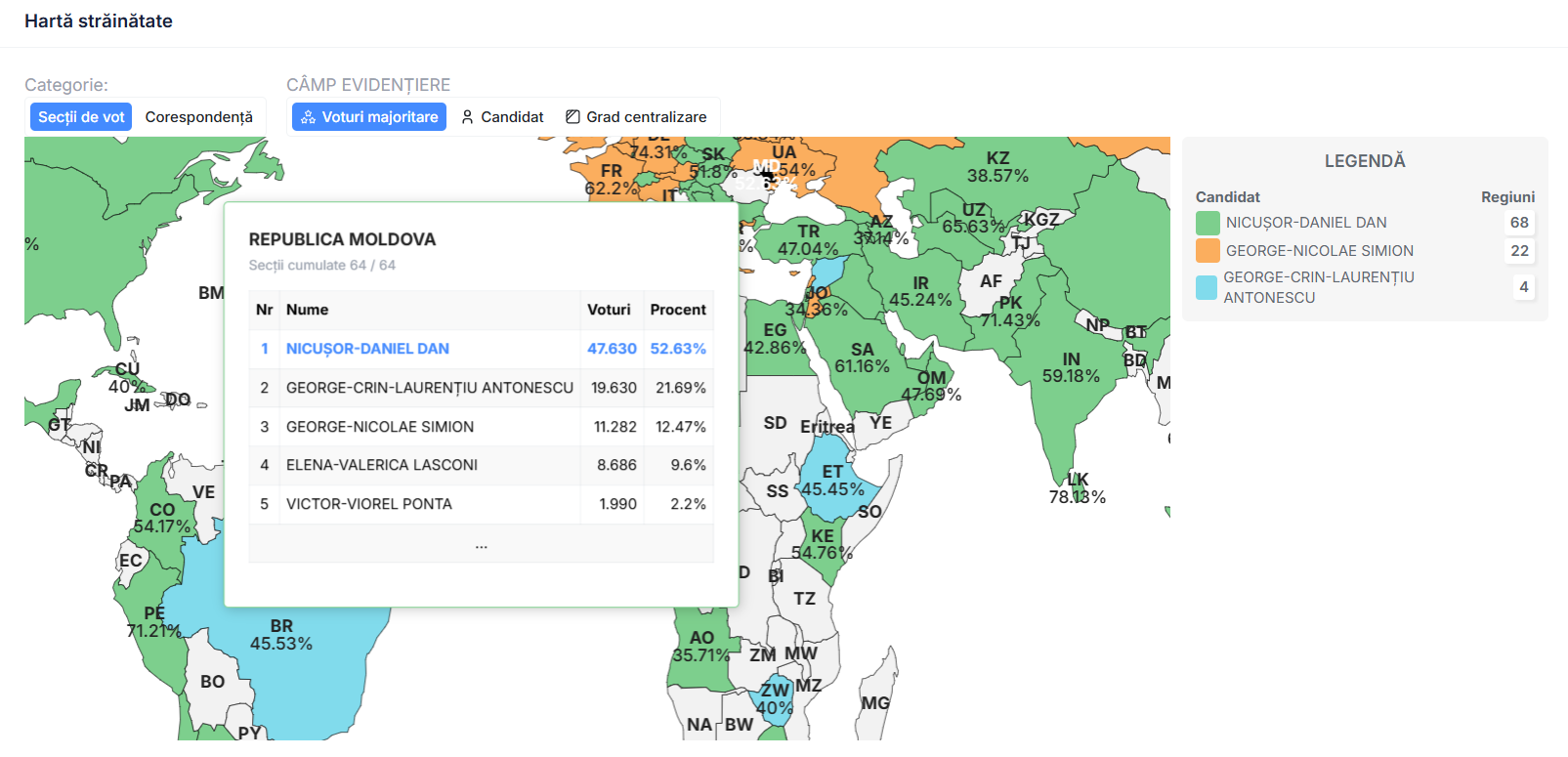Select Kazakhstan (KZ) region on map

(996, 167)
